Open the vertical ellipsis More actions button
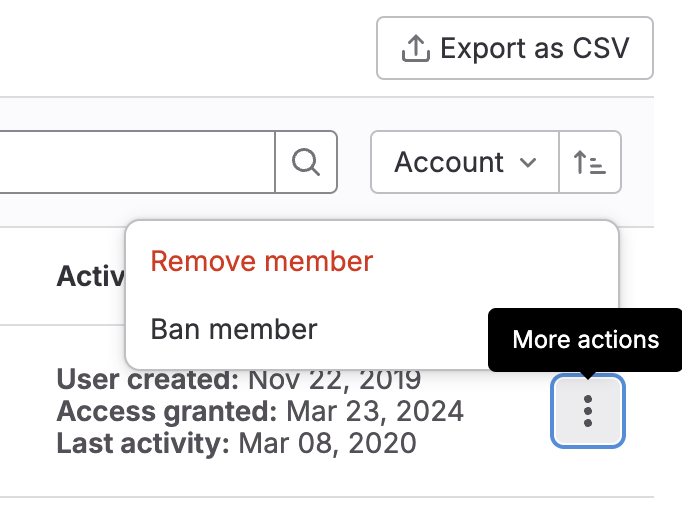Image resolution: width=682 pixels, height=524 pixels. [x=588, y=411]
